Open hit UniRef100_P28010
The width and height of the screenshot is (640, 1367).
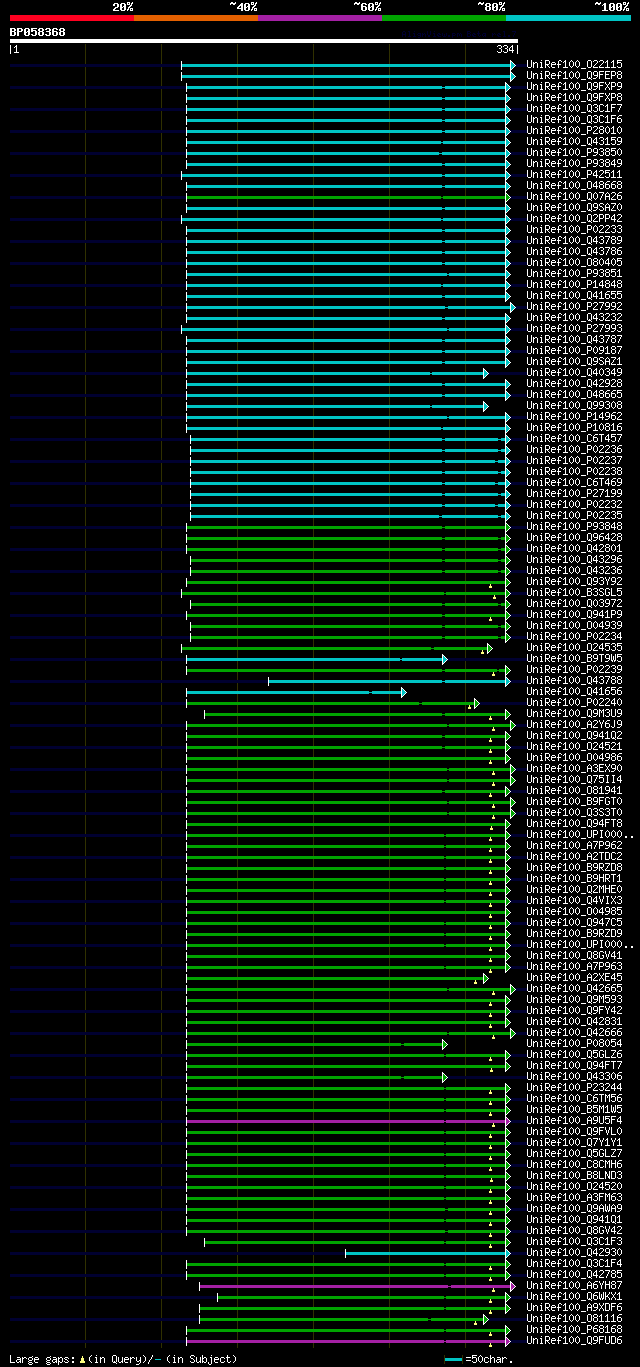574,130
